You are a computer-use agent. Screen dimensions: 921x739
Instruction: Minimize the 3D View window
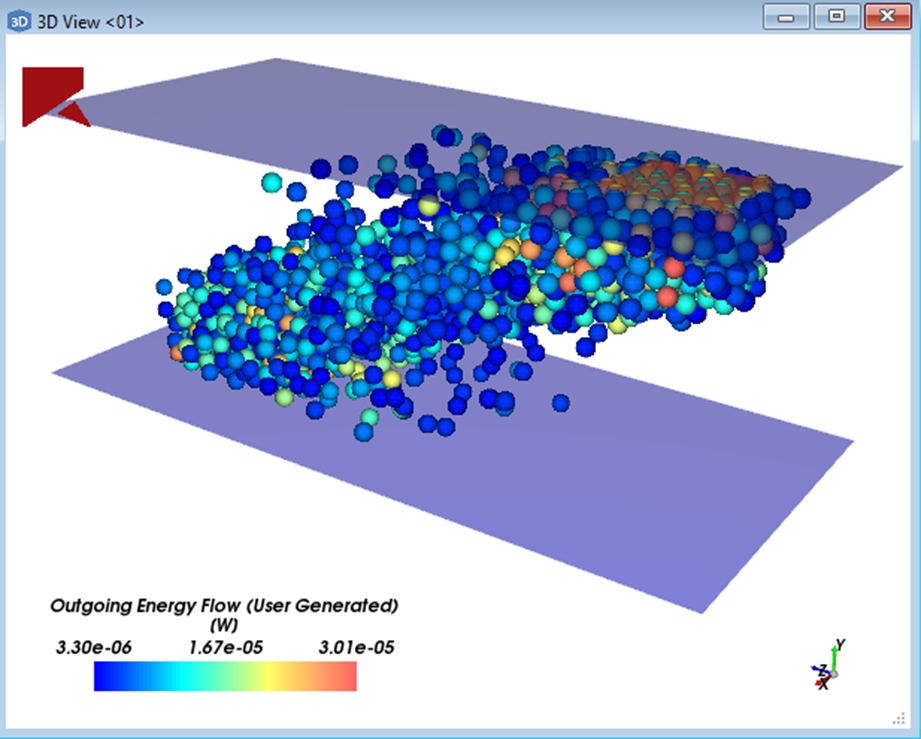click(786, 16)
